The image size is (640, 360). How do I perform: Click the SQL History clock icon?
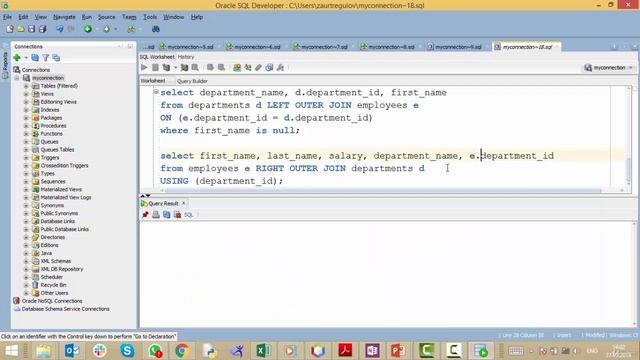tap(269, 67)
